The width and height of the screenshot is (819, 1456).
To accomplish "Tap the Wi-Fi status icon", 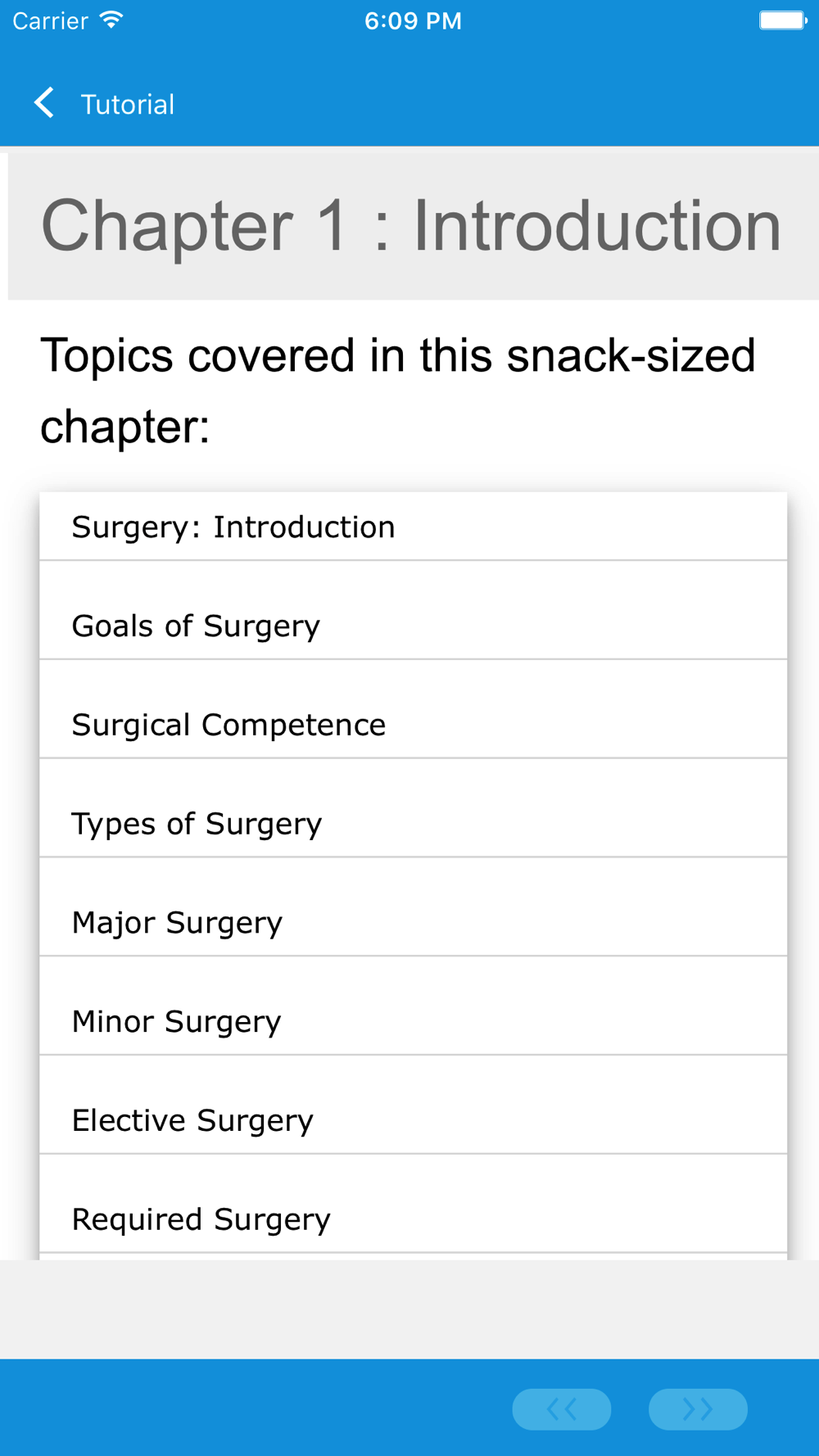I will pyautogui.click(x=111, y=20).
